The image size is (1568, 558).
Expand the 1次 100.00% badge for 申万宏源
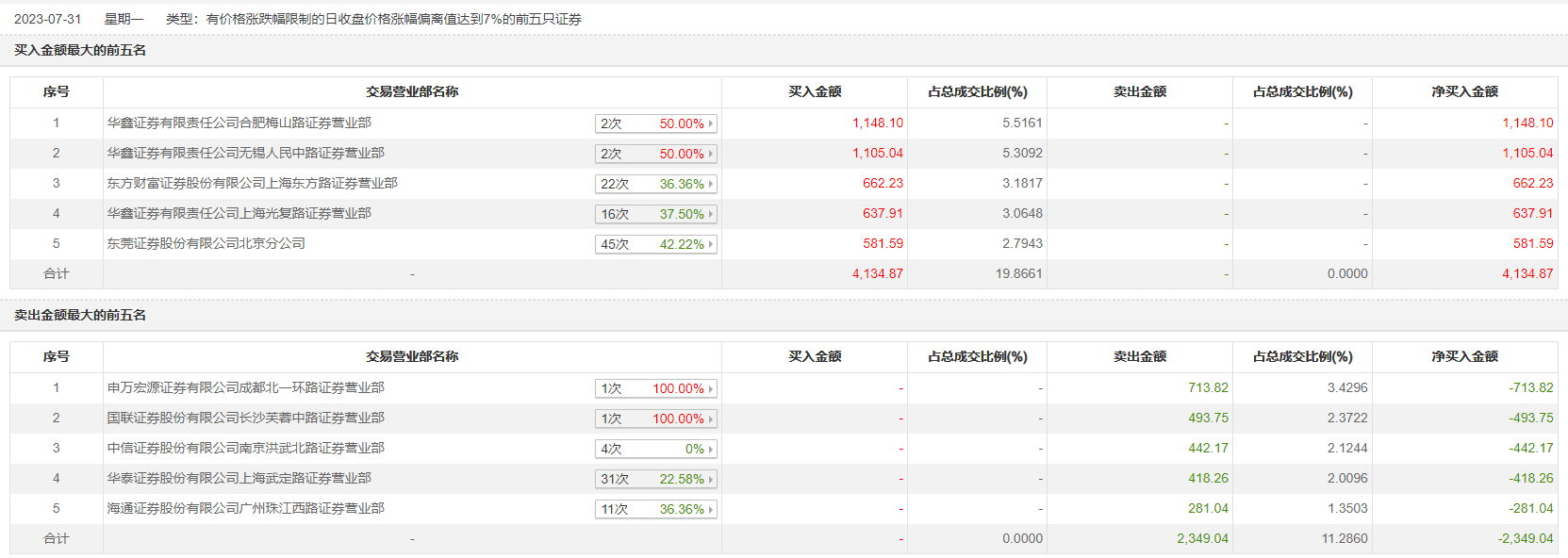coord(711,388)
